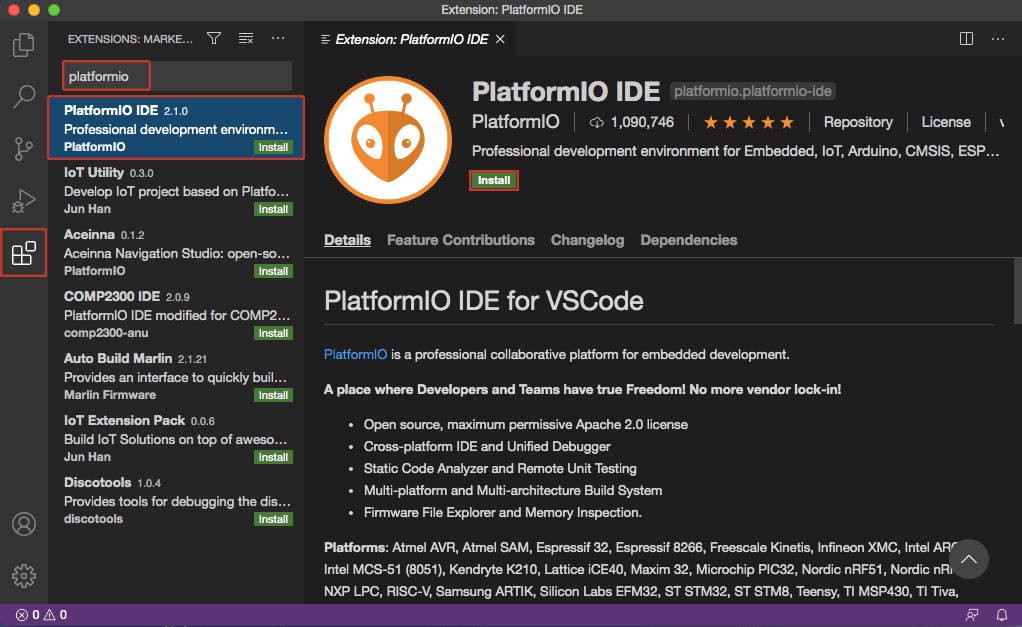Open the Source Control view
Screen dimensions: 1022x627
coord(24,148)
